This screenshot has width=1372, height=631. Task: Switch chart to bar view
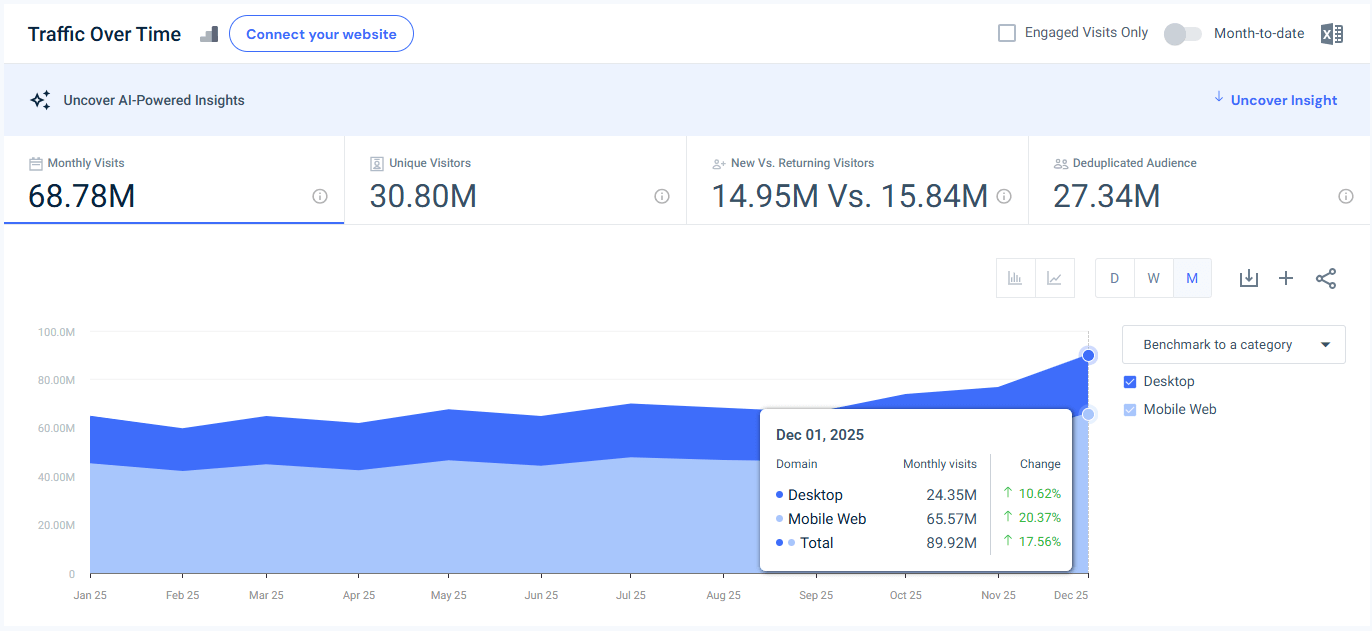1015,278
